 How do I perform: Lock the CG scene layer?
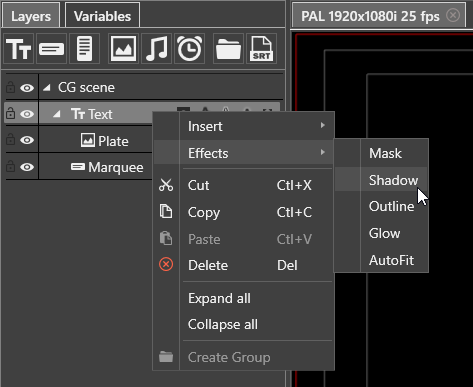[10, 87]
